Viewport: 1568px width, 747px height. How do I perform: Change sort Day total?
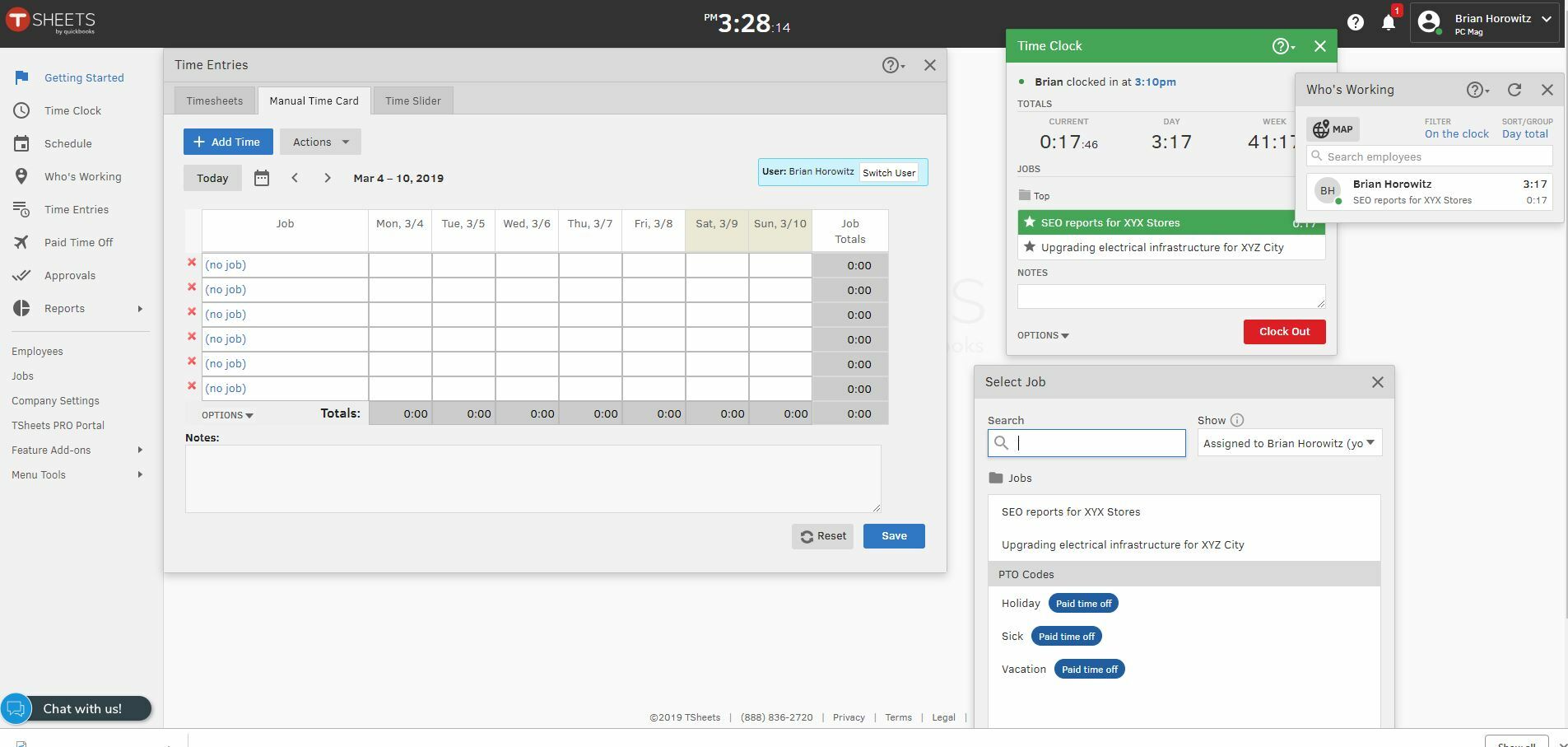pos(1525,134)
